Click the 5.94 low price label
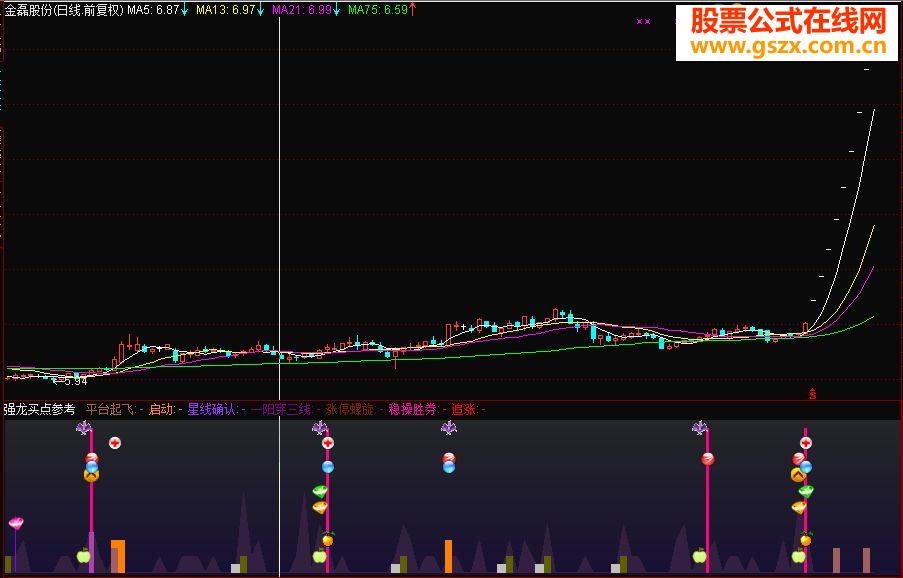The image size is (903, 578). click(75, 381)
